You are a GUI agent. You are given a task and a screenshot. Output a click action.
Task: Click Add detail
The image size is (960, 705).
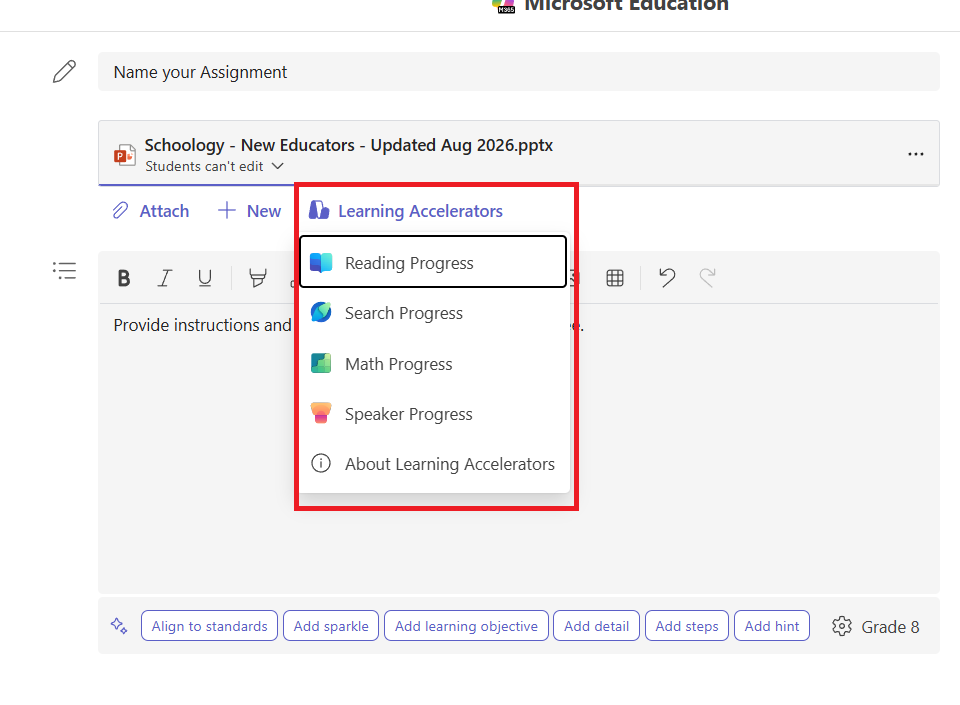coord(596,626)
